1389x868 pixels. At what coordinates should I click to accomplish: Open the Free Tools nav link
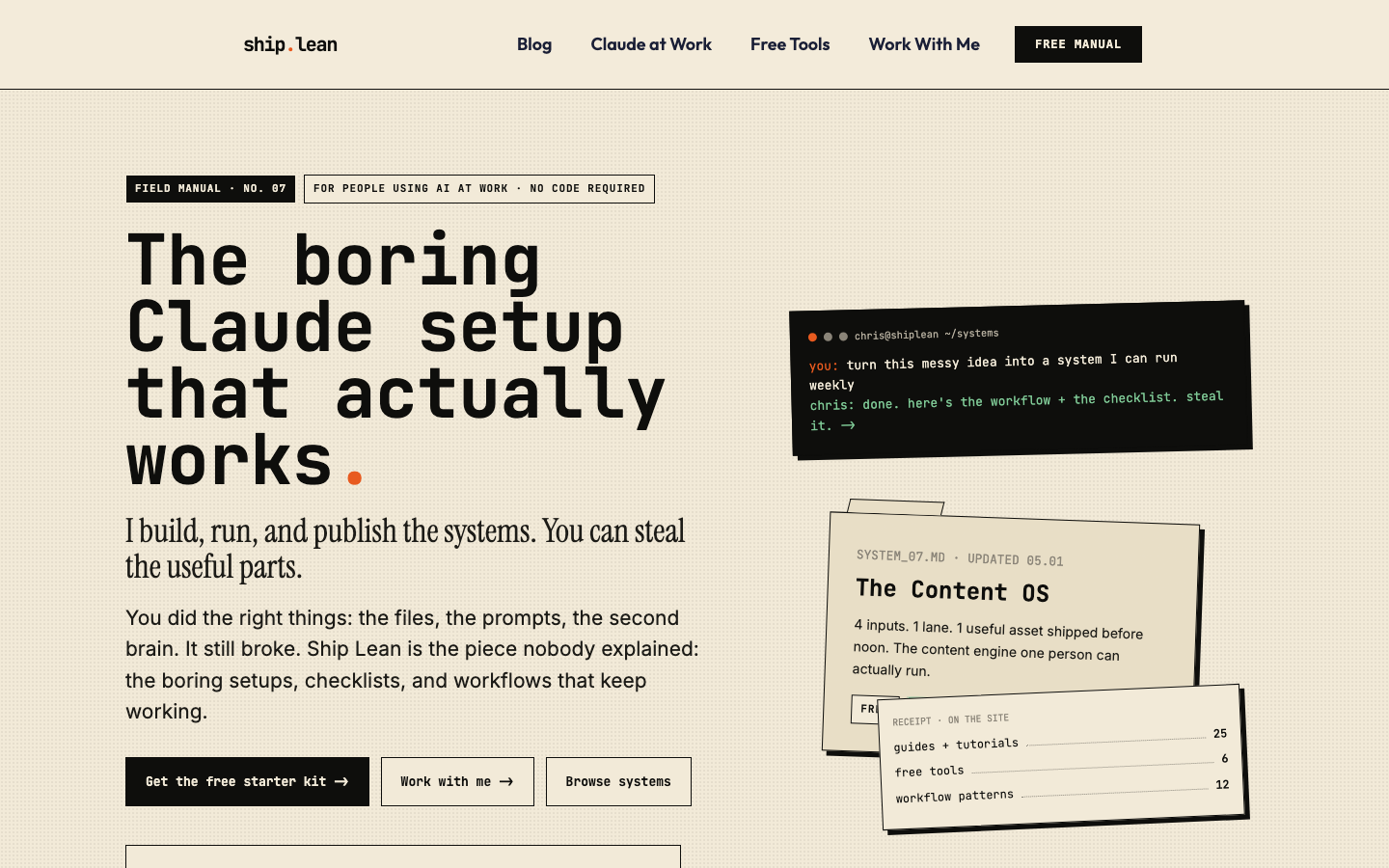click(x=790, y=44)
